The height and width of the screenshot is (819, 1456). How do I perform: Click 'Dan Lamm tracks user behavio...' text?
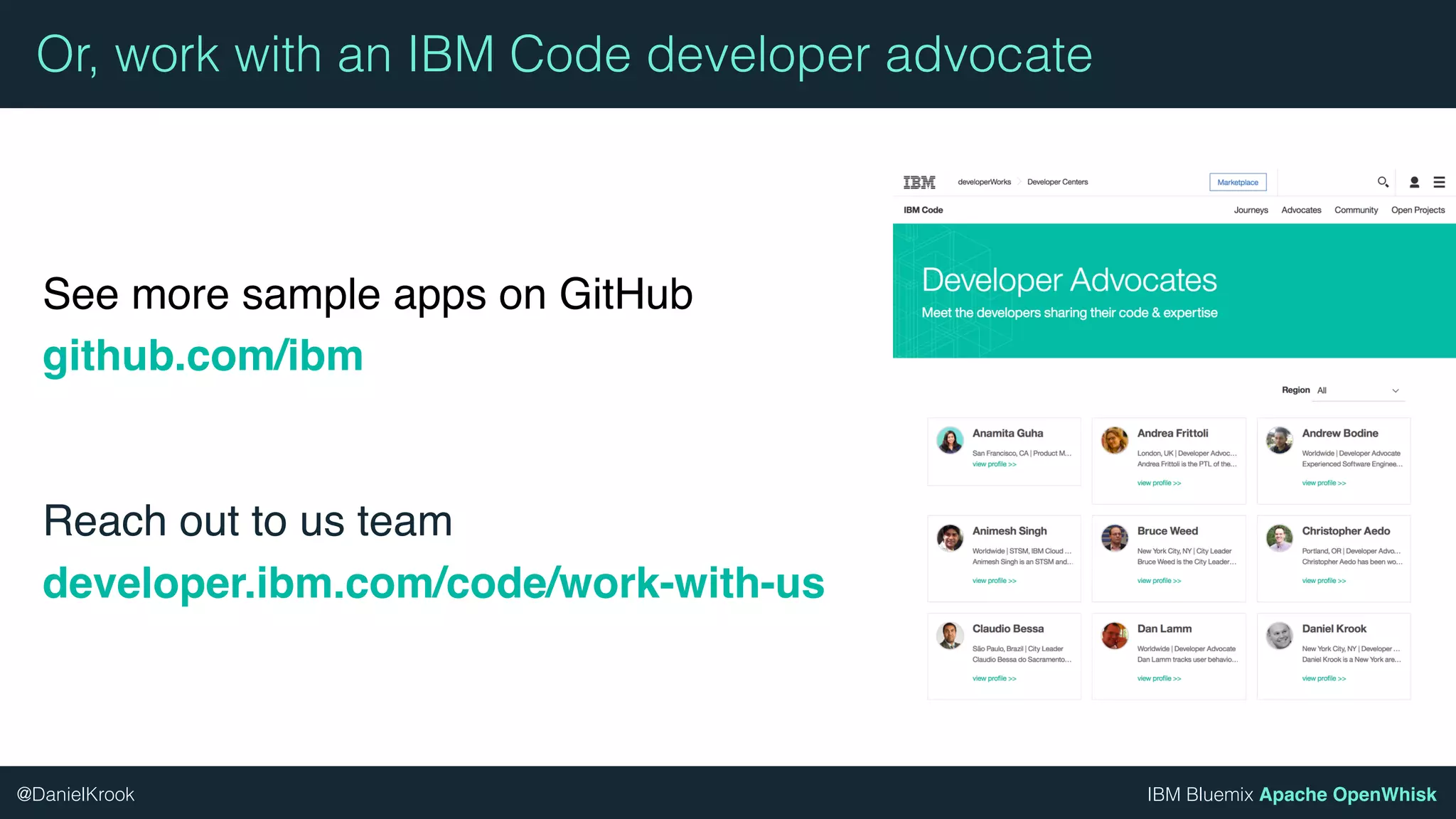click(x=1187, y=660)
